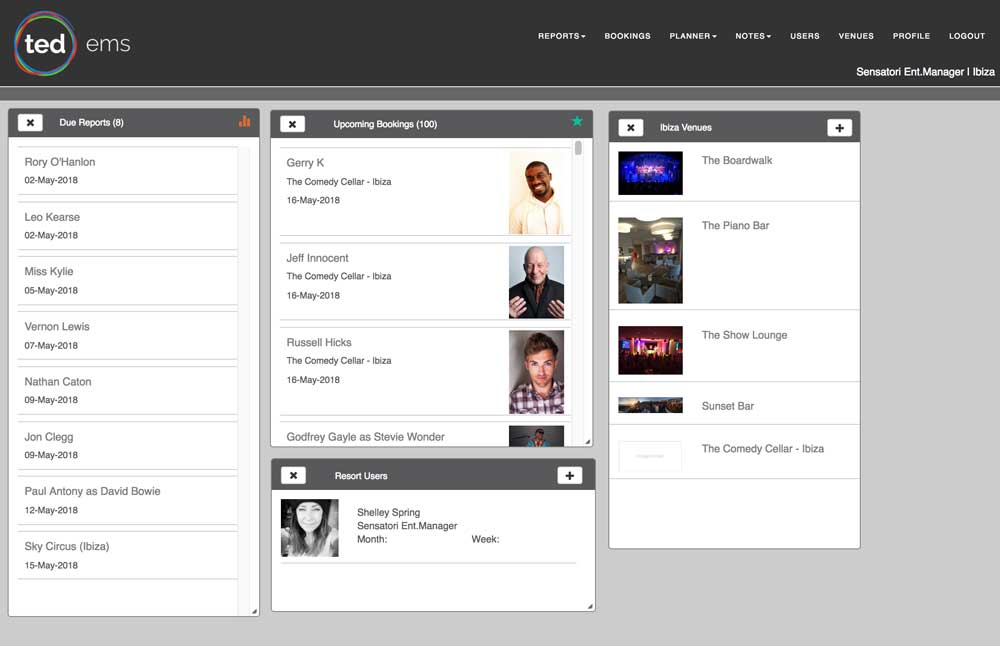Click the ted ems logo
1000x646 pixels.
(72, 44)
